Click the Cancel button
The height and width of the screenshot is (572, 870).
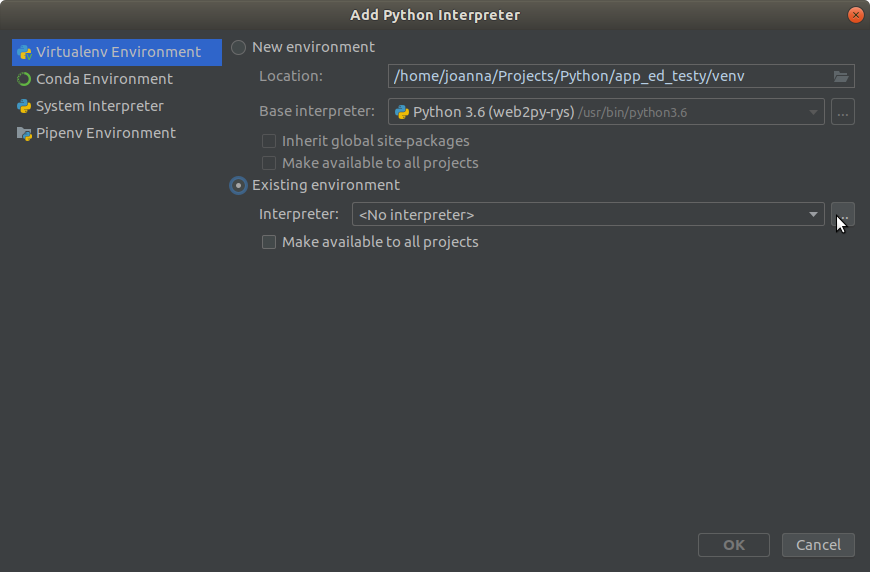818,545
